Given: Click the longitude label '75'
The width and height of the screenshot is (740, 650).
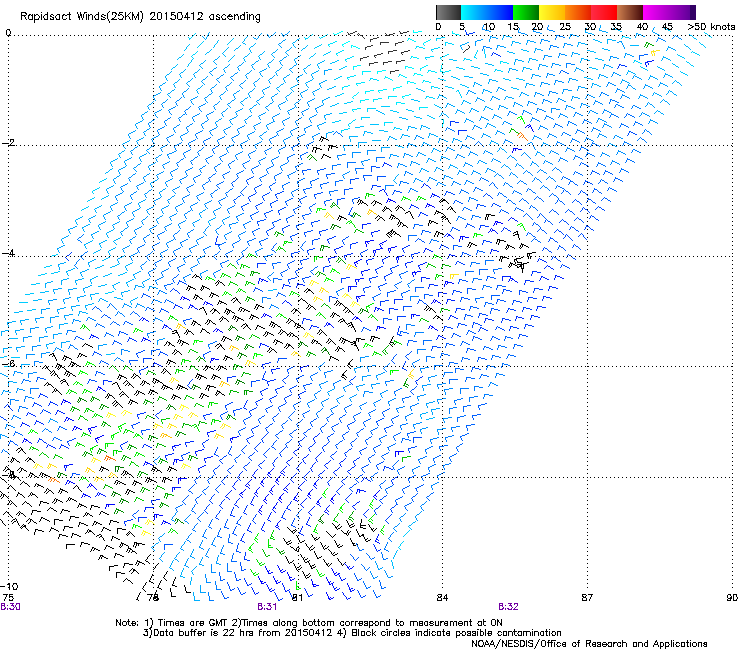Looking at the screenshot, I should 8,598.
